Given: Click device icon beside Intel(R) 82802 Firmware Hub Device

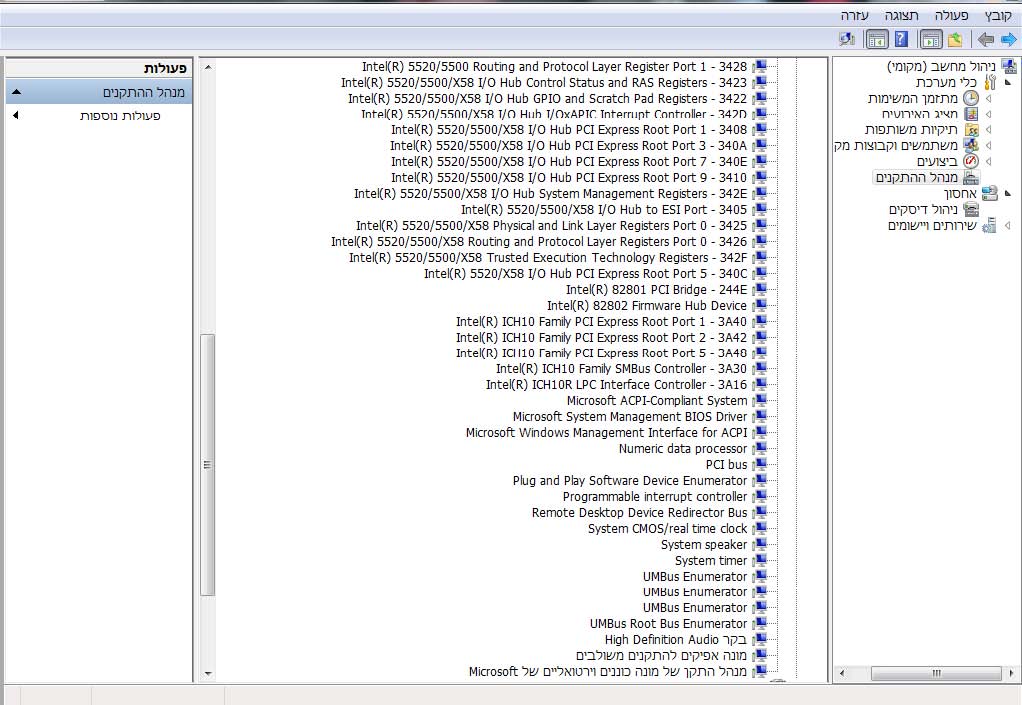Looking at the screenshot, I should click(759, 306).
